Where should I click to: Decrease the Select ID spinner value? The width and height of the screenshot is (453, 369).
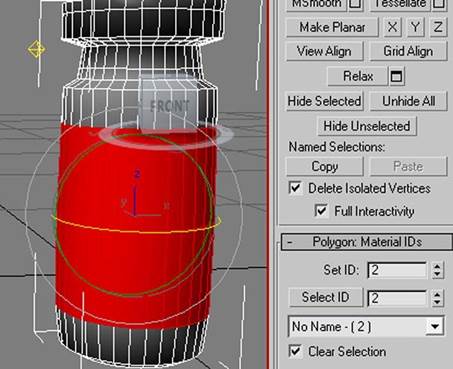[437, 302]
